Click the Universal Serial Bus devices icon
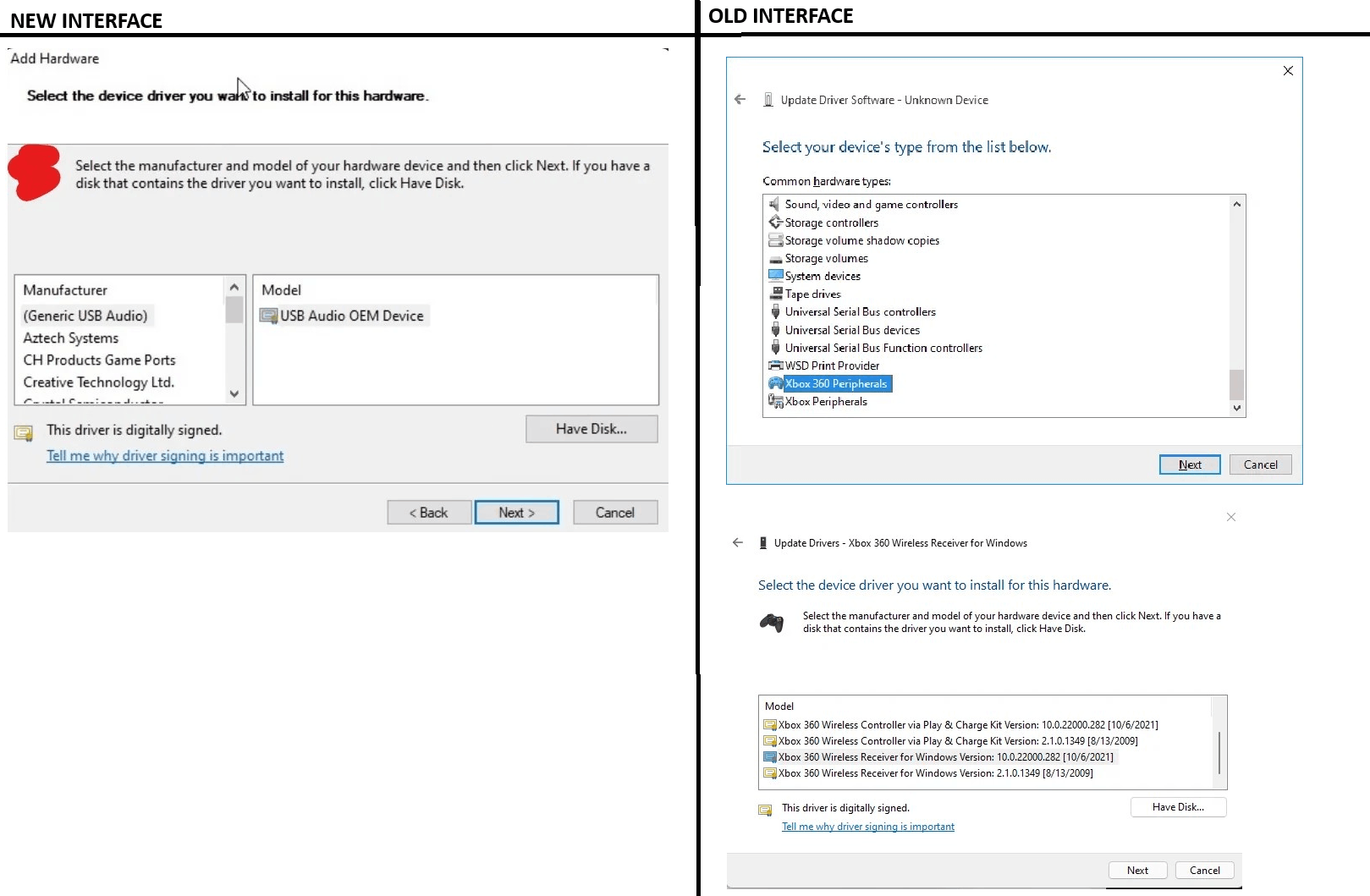The width and height of the screenshot is (1370, 896). 775,330
